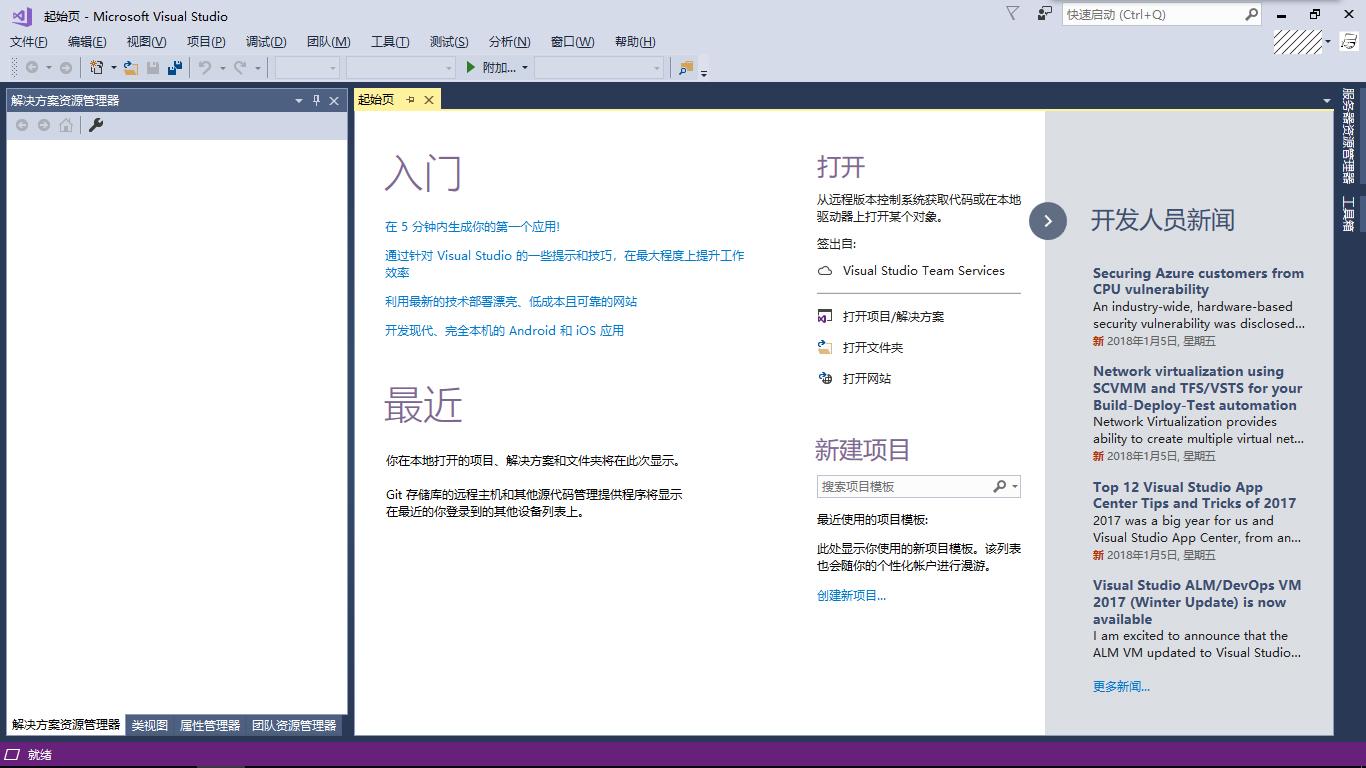
Task: Open link 开发现代、完全本机的 Android 和 iOS 应用
Action: (x=504, y=331)
